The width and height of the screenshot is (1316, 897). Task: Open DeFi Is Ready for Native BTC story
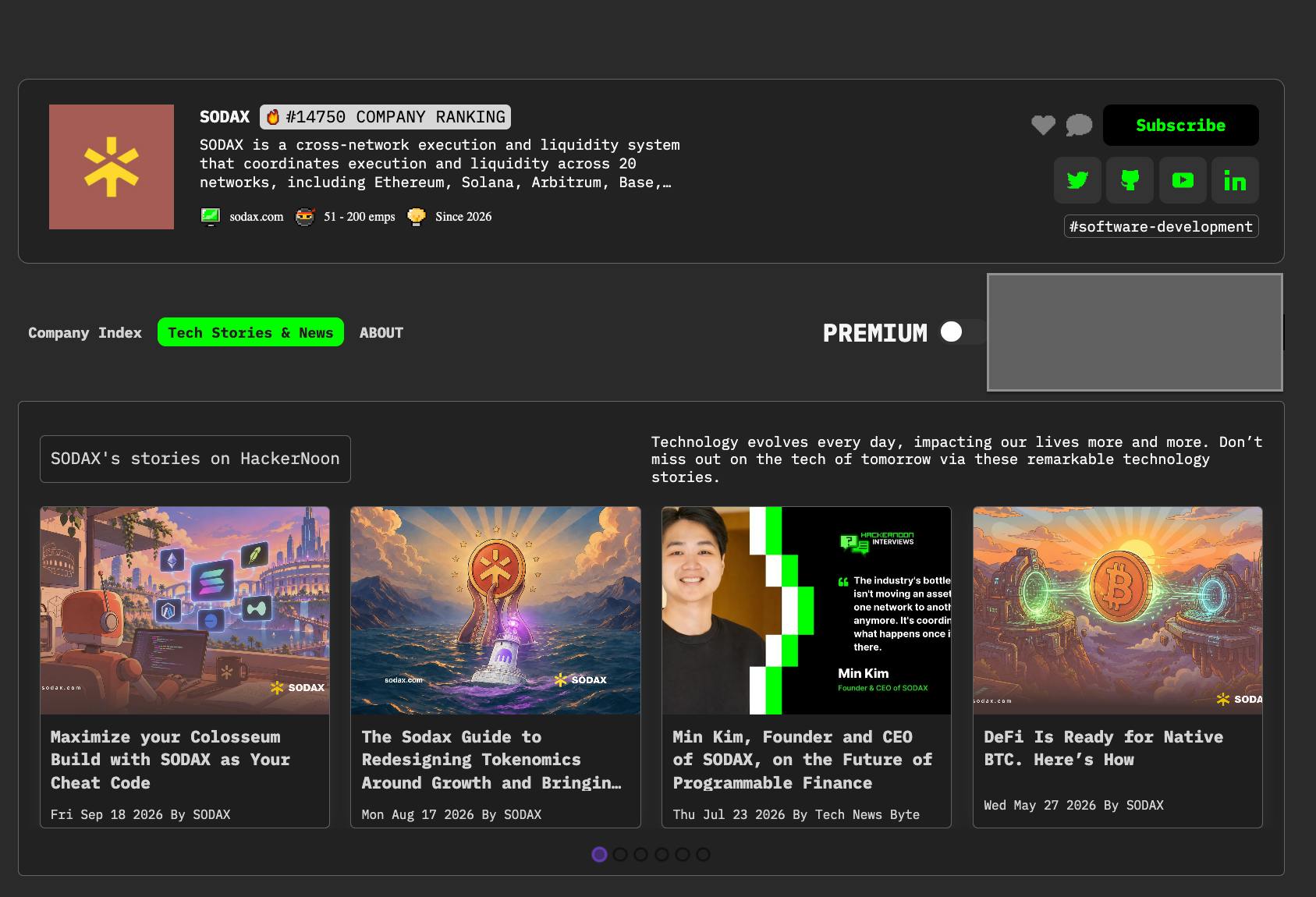coord(1104,748)
